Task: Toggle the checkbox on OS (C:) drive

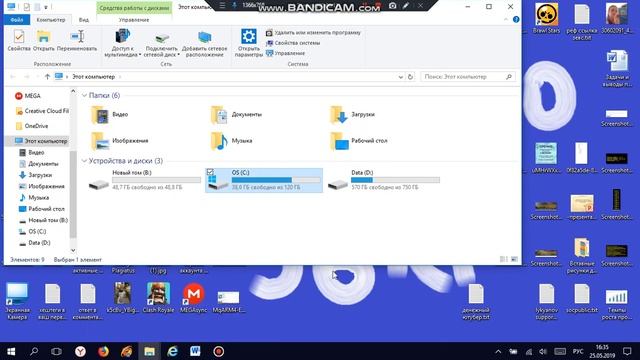Action: (x=210, y=172)
